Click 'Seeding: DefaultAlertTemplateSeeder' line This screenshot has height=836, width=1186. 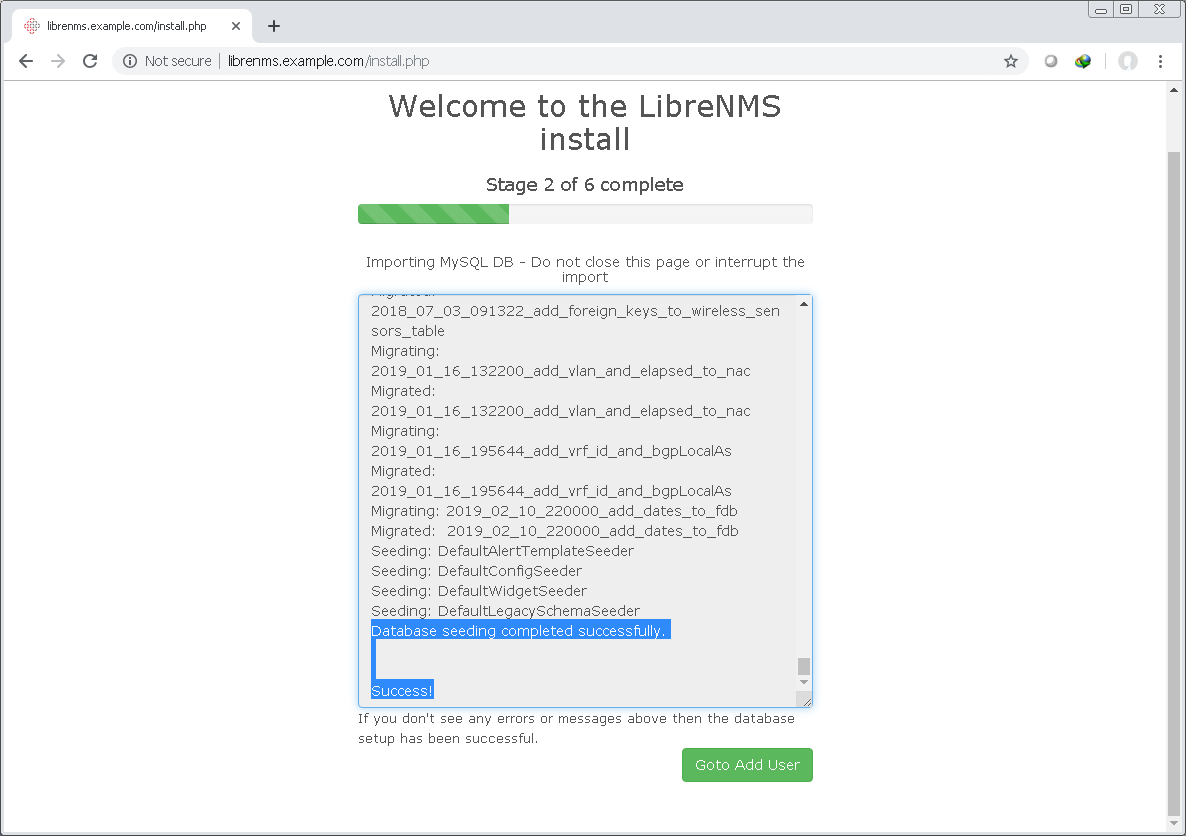(502, 551)
